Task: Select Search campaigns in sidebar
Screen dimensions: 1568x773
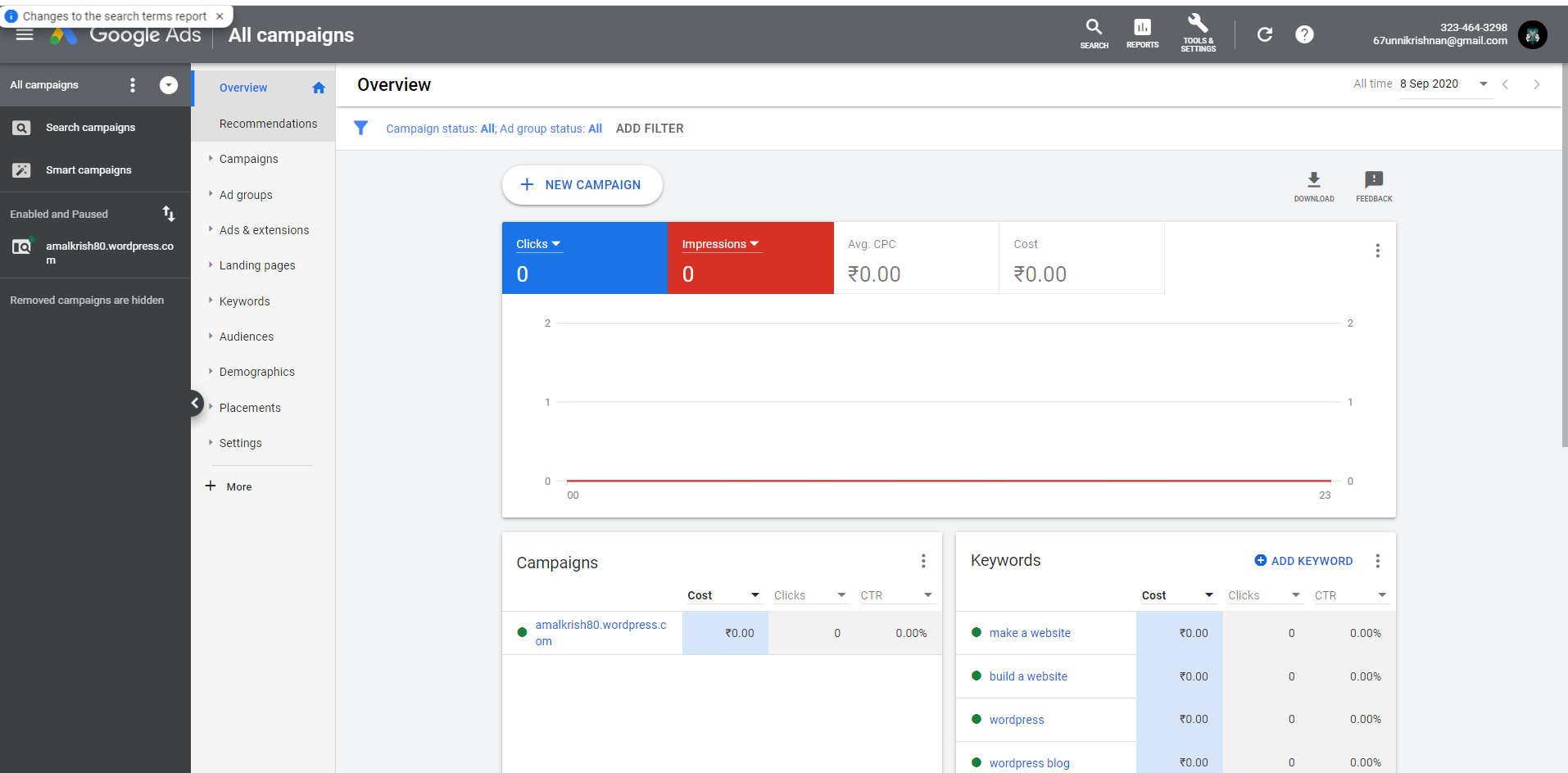Action: [x=90, y=128]
